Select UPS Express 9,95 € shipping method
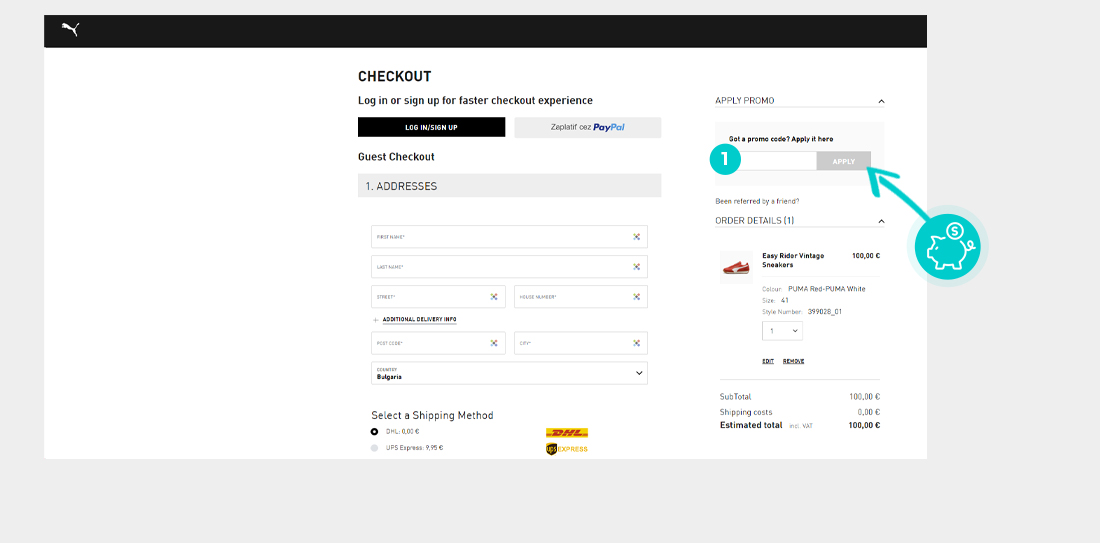This screenshot has height=543, width=1100. coord(375,448)
